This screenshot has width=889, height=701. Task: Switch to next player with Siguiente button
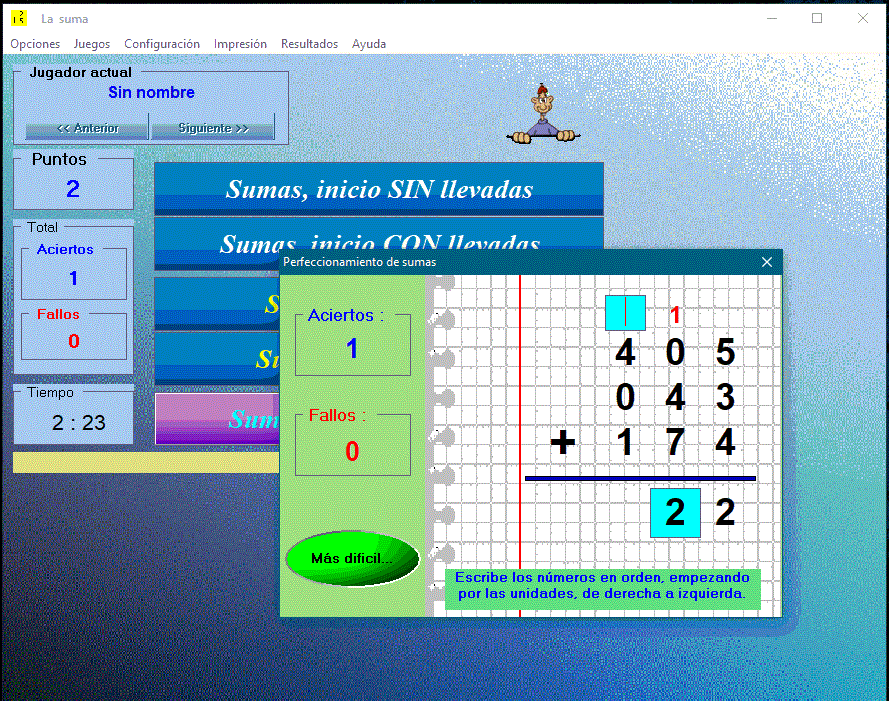[x=212, y=128]
